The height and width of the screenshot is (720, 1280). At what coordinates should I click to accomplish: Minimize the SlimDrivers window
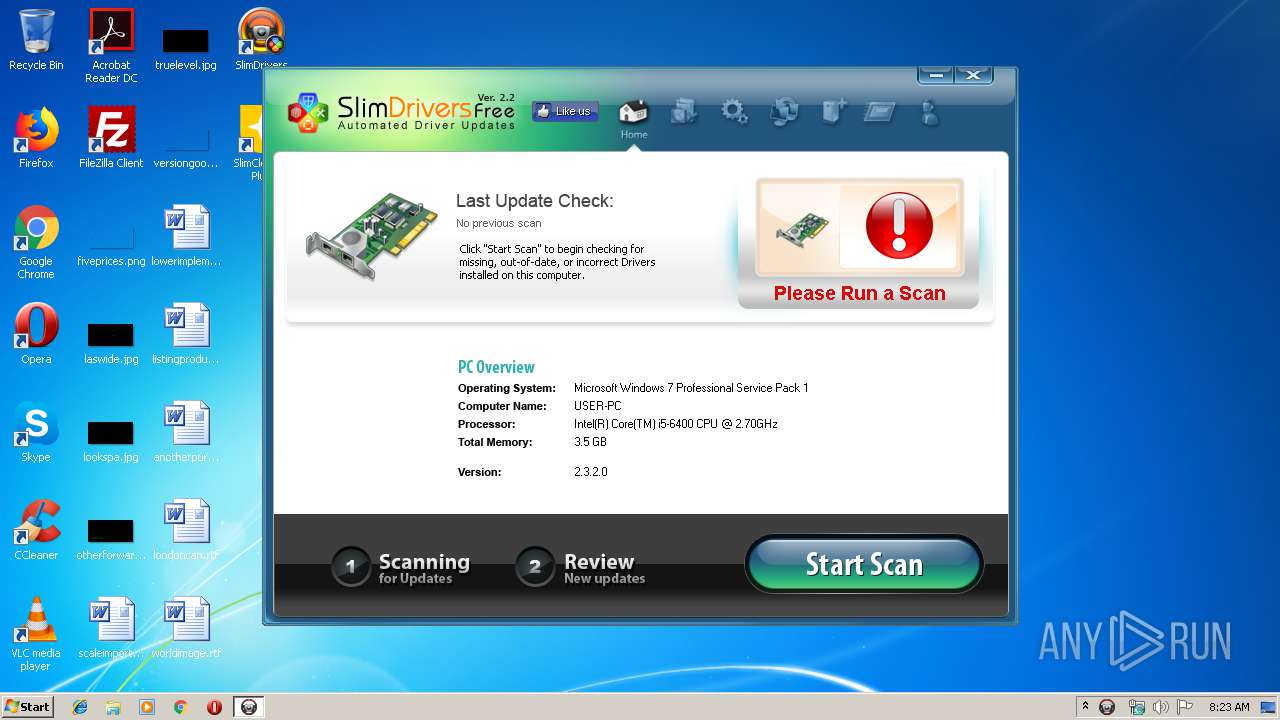[x=935, y=75]
